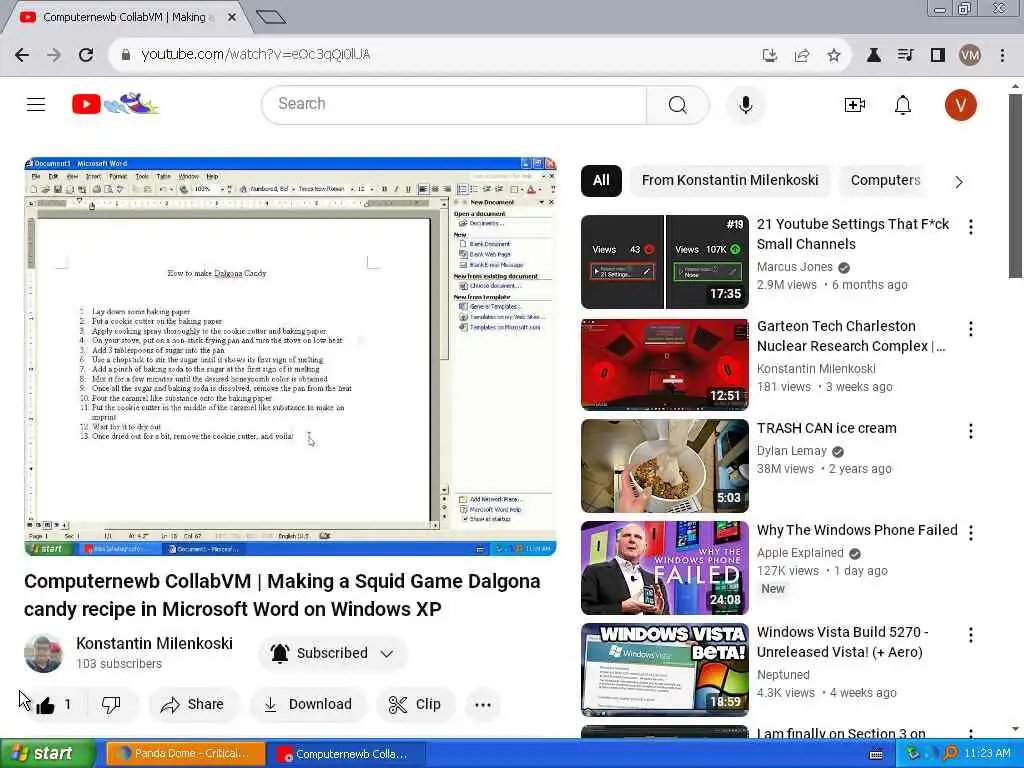Go forward with the browser arrow
1024x768 pixels.
[54, 55]
